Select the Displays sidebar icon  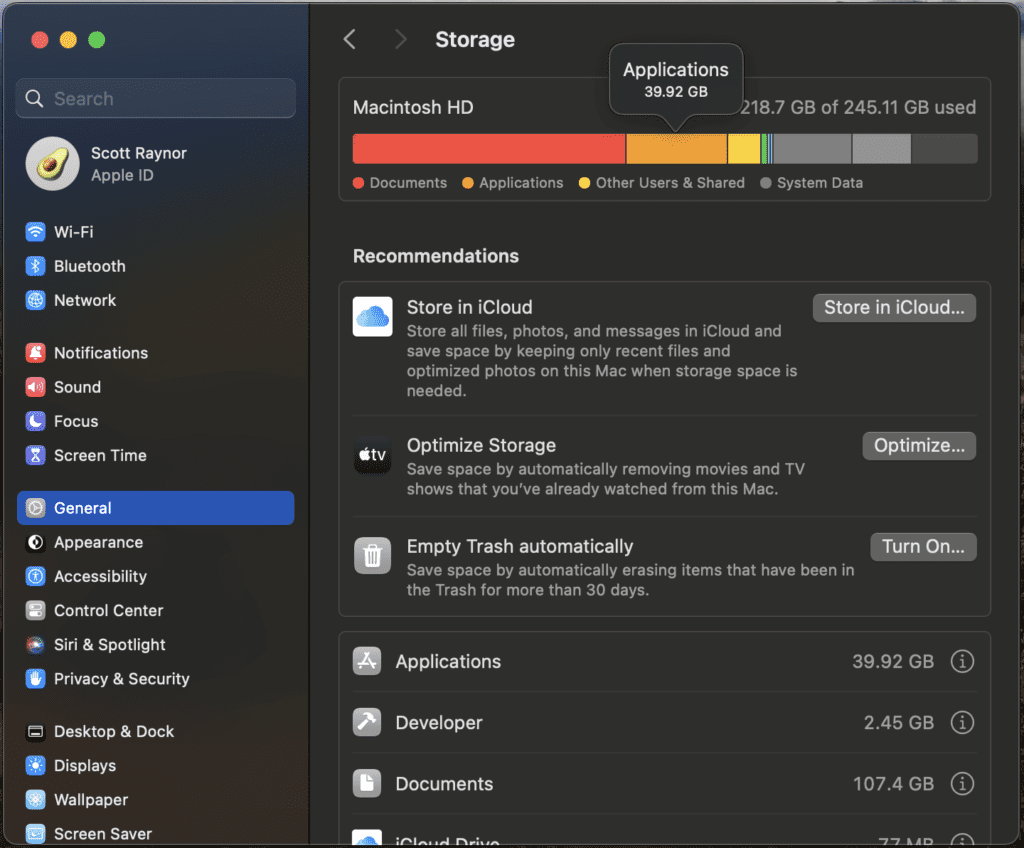33,766
